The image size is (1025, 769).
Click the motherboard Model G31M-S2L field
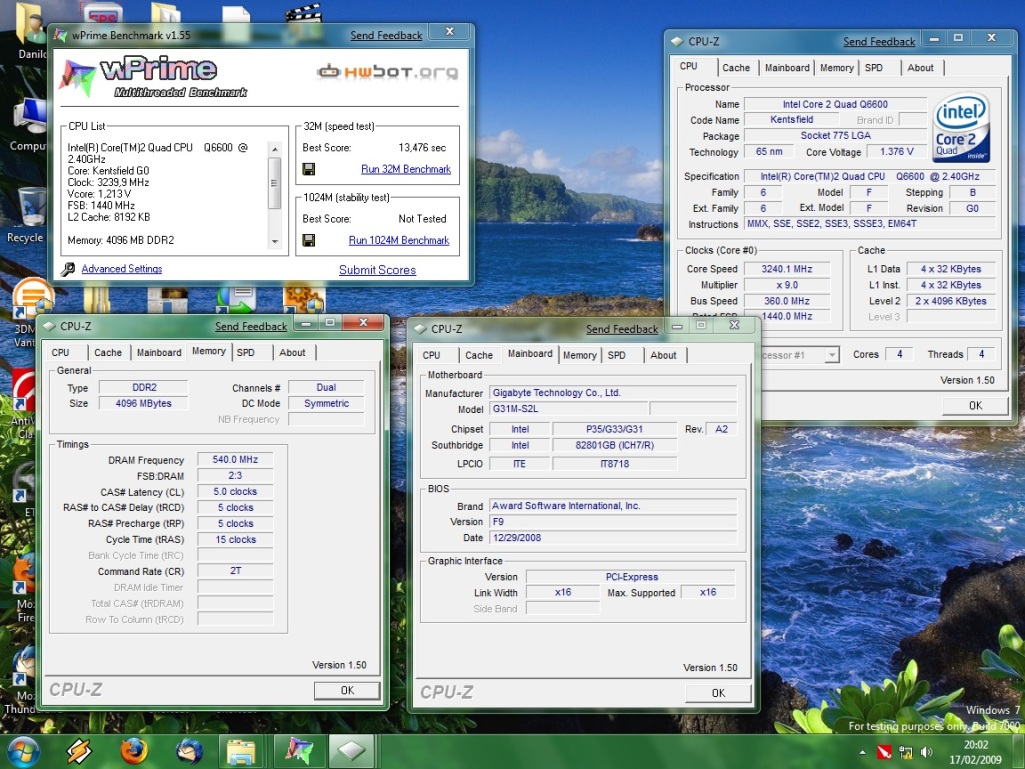(569, 409)
